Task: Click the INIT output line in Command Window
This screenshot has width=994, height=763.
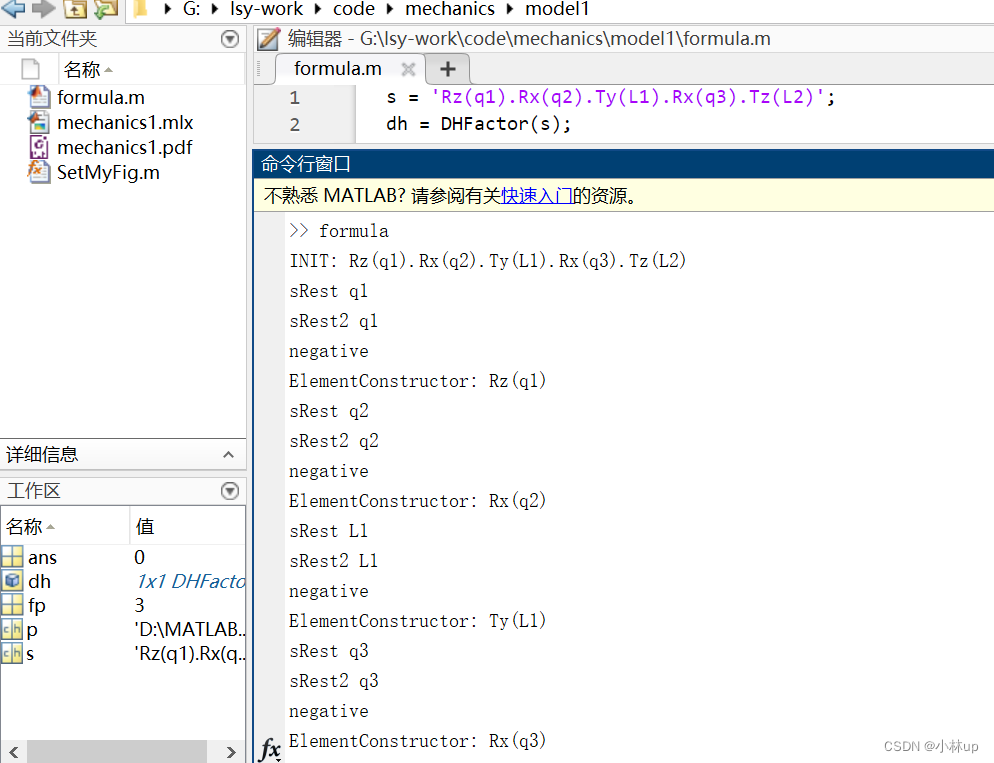Action: [x=487, y=260]
